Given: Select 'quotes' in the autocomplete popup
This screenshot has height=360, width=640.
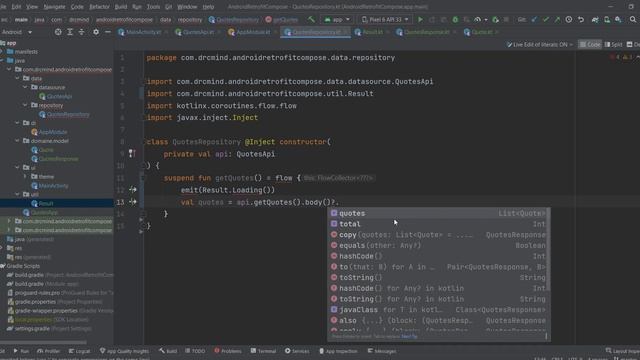Looking at the screenshot, I should coord(439,213).
